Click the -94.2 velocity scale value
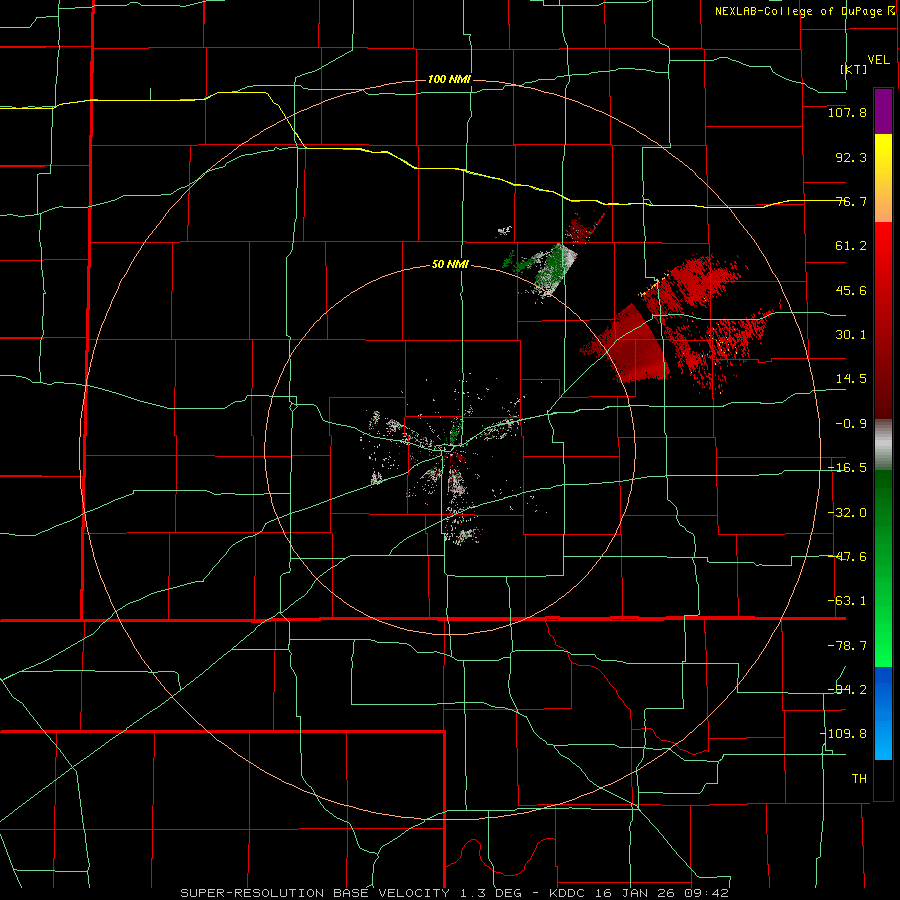 coord(847,690)
